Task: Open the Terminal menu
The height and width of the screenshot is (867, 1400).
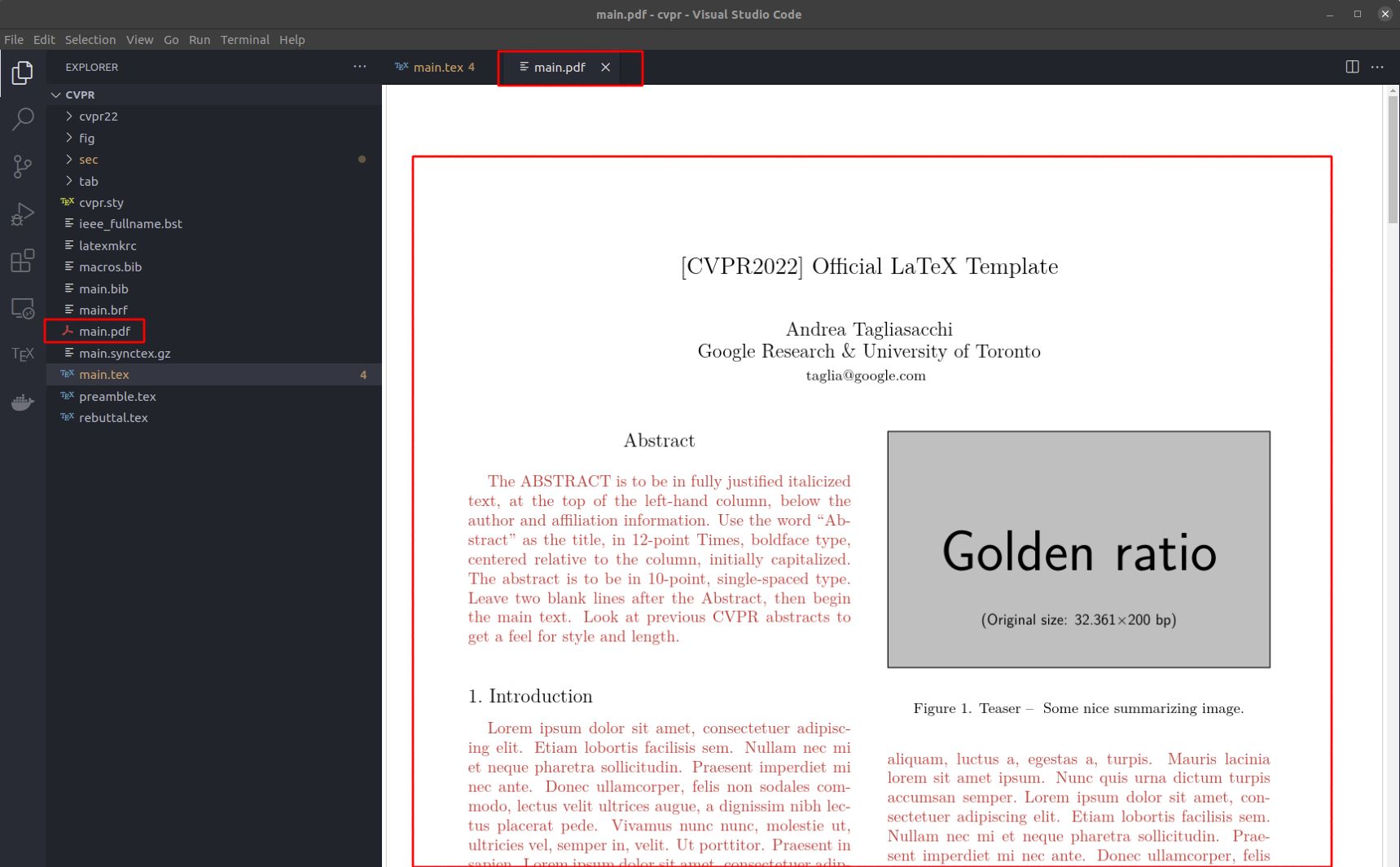Action: coord(245,39)
